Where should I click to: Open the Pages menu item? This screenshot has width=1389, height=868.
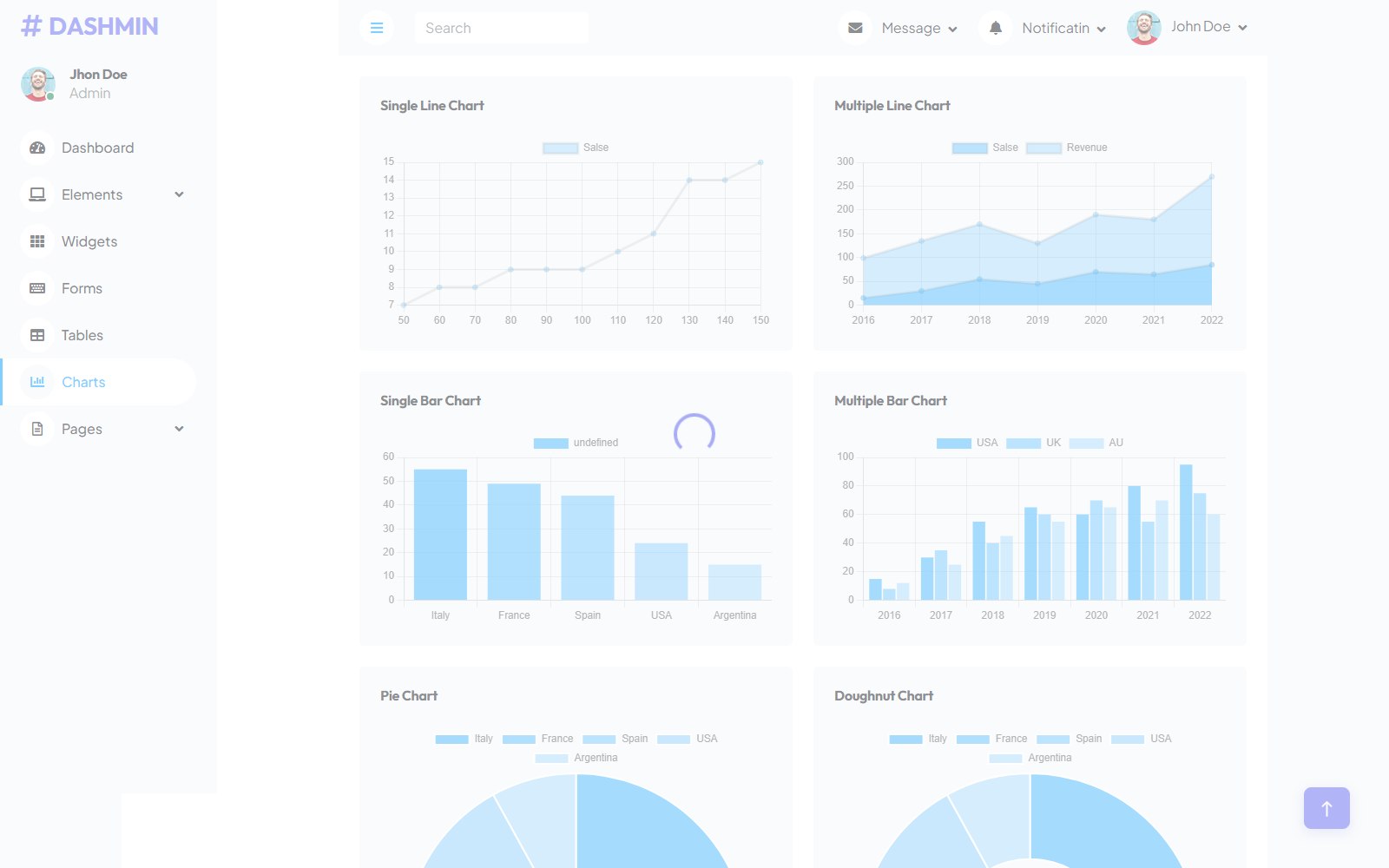[97, 429]
